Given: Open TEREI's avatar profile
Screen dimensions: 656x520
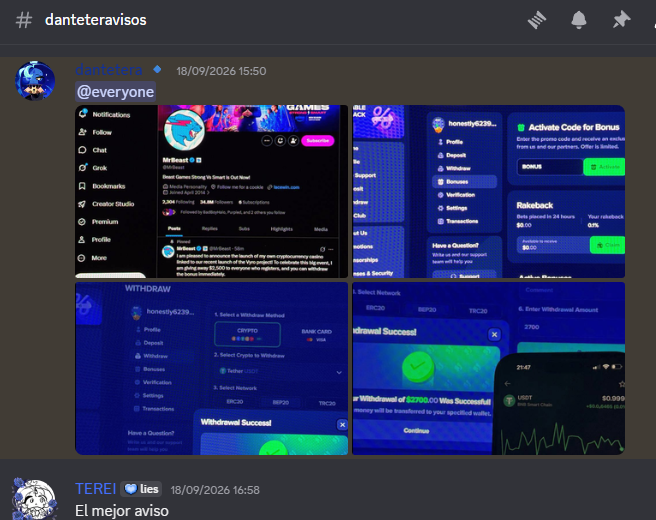Looking at the screenshot, I should click(x=34, y=499).
